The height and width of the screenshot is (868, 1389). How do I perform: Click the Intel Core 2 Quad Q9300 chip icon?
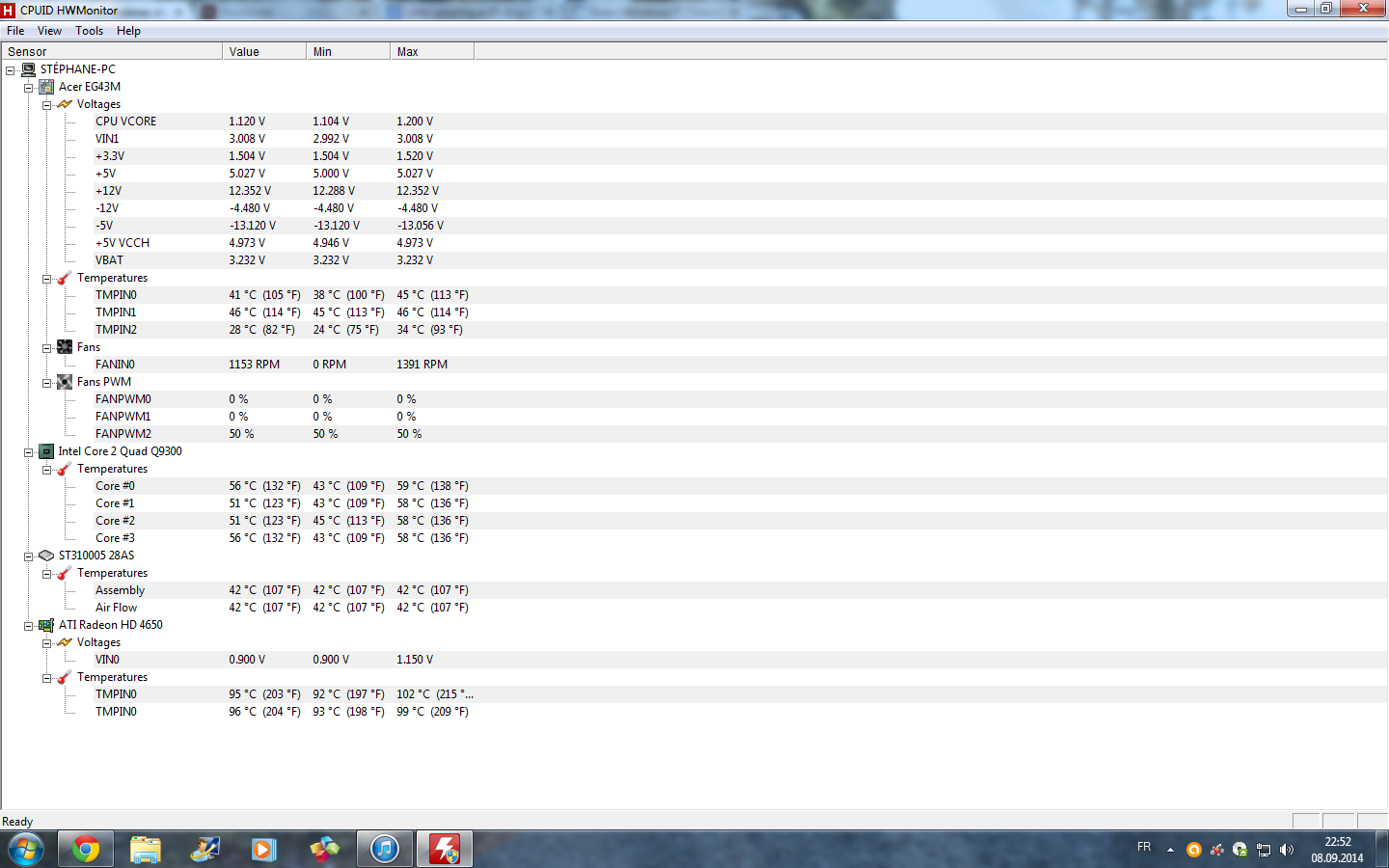click(46, 451)
